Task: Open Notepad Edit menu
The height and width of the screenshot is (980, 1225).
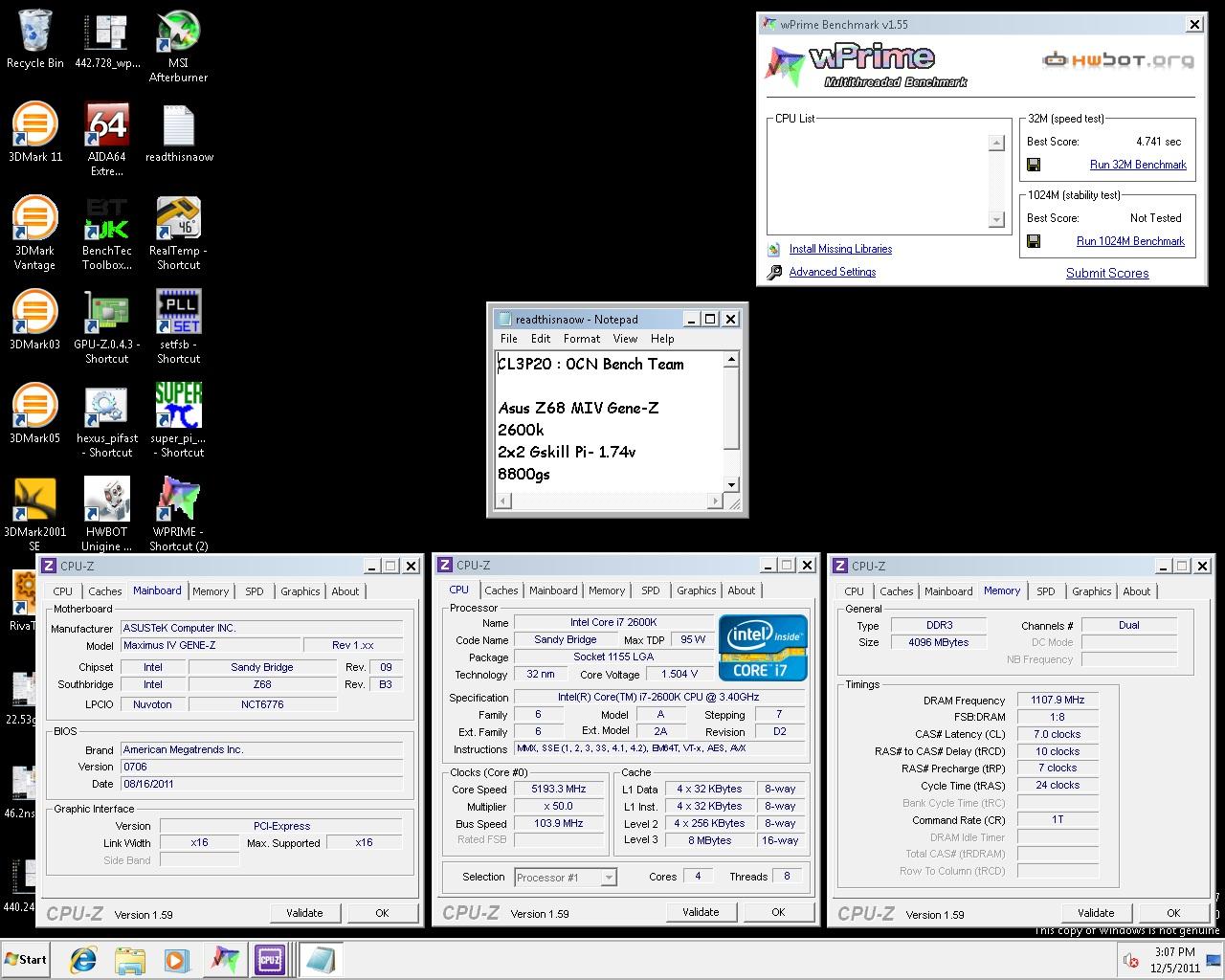Action: (x=541, y=339)
